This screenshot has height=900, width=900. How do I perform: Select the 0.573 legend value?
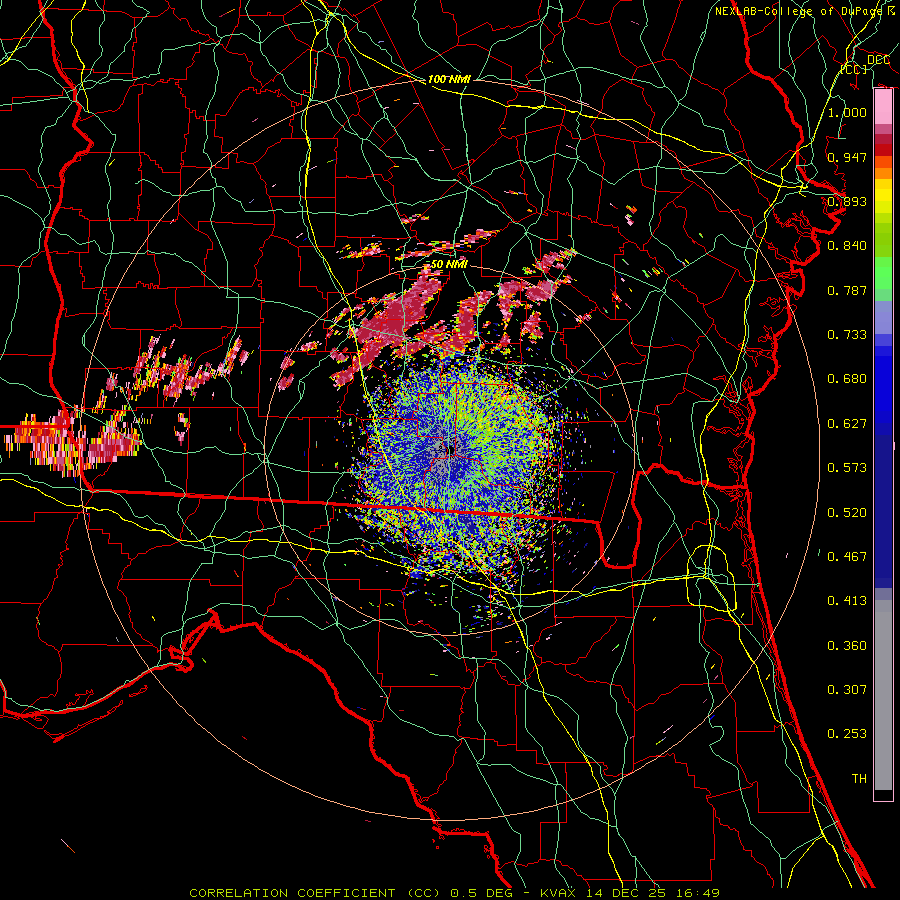[847, 468]
